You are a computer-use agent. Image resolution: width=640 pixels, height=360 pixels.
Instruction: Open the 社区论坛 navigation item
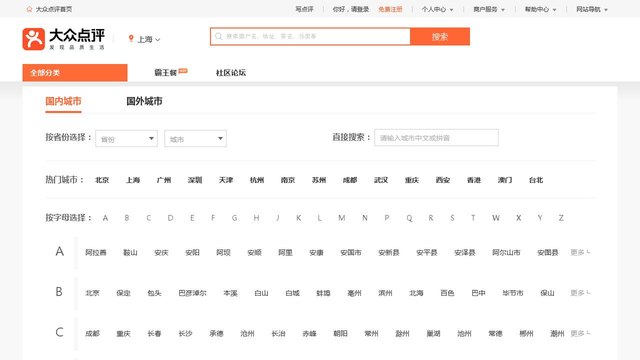point(231,73)
